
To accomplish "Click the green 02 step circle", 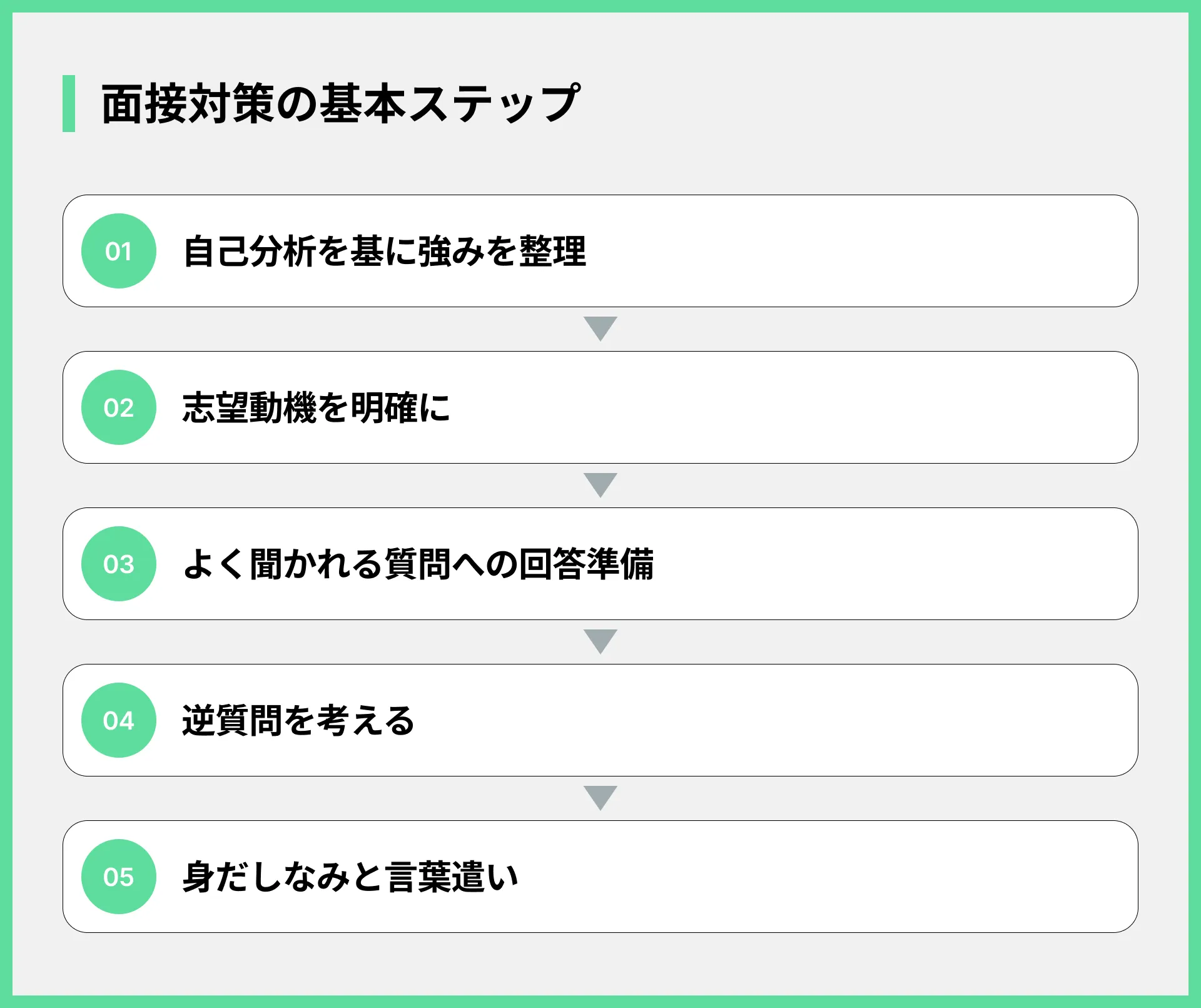I will (x=119, y=407).
